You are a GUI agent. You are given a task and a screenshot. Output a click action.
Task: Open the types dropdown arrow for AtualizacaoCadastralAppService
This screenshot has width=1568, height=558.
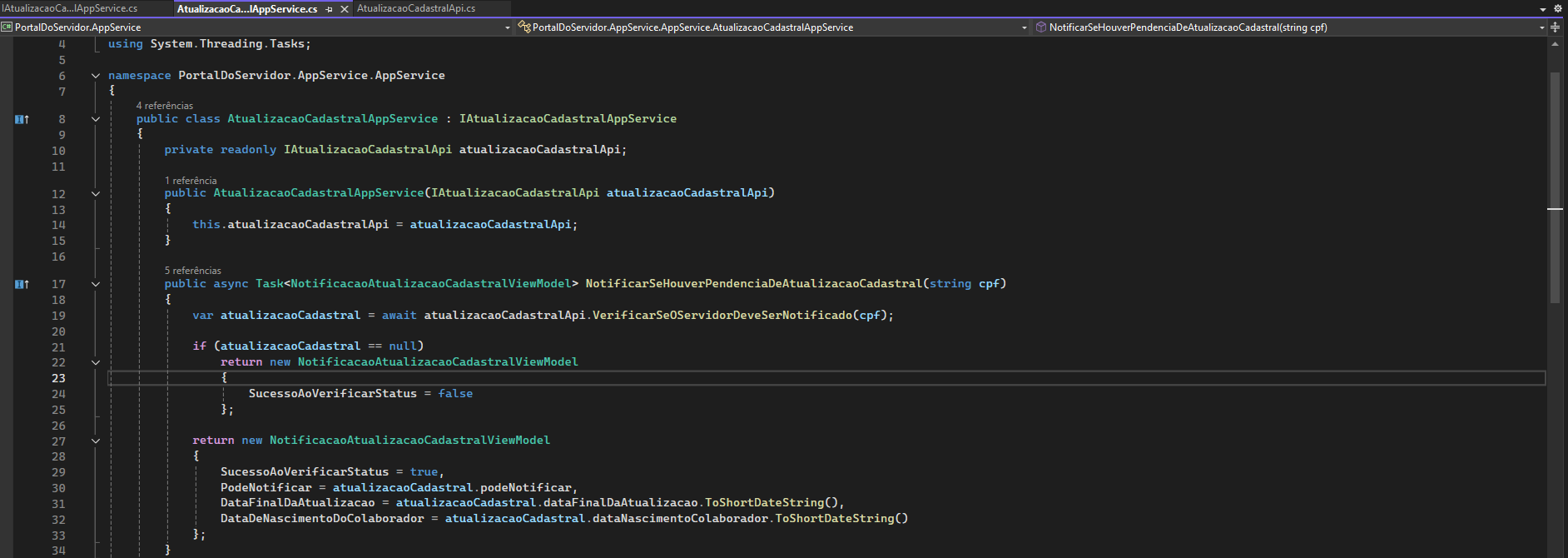(1025, 27)
